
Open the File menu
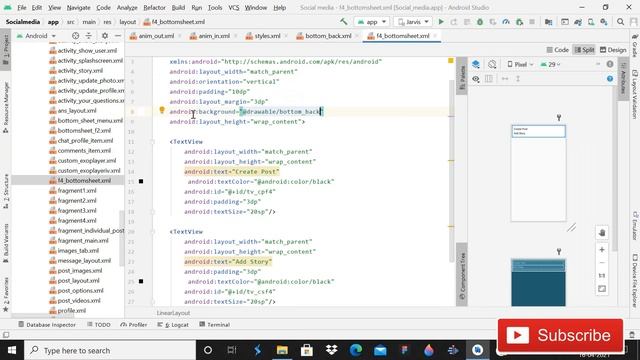coord(22,7)
